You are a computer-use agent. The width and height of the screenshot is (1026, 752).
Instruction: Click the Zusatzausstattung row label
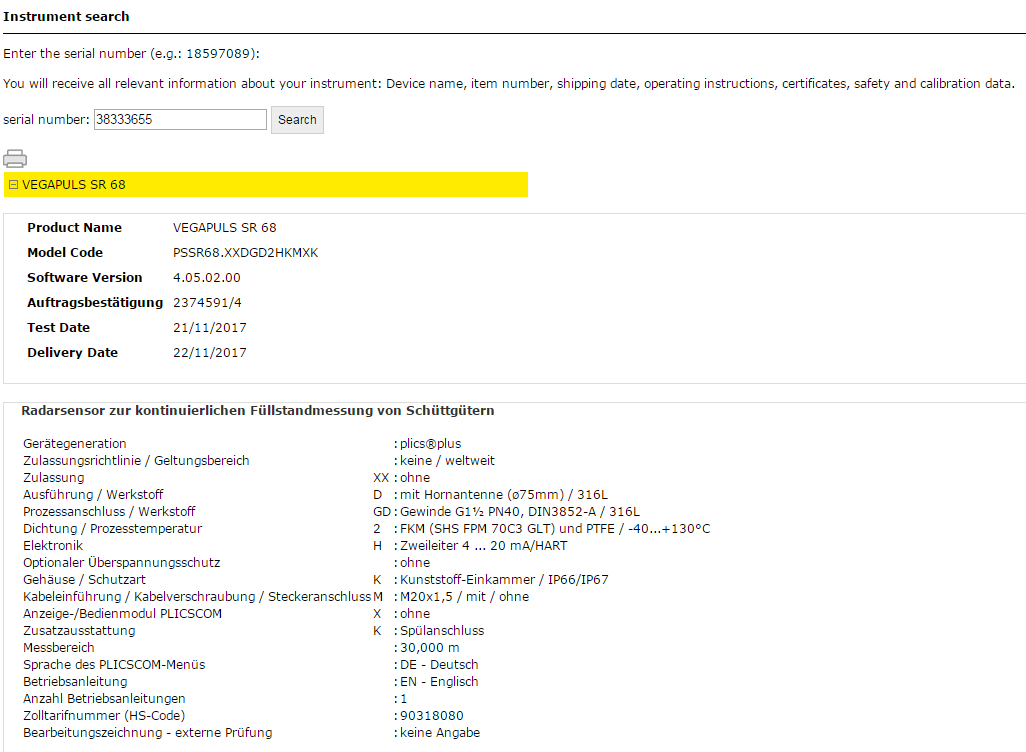(79, 631)
